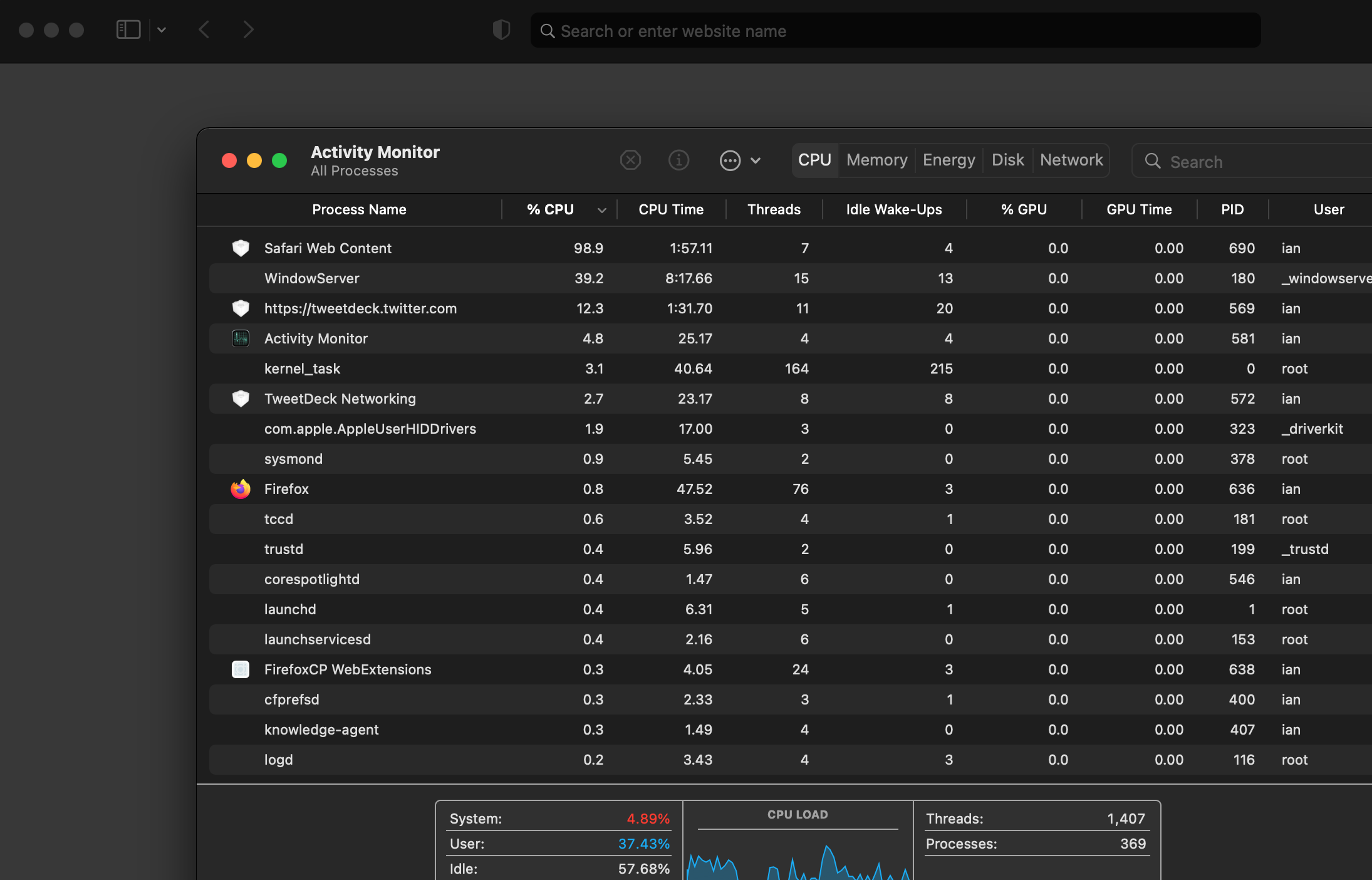The width and height of the screenshot is (1372, 880).
Task: Click the Safari address bar
Action: pyautogui.click(x=896, y=31)
